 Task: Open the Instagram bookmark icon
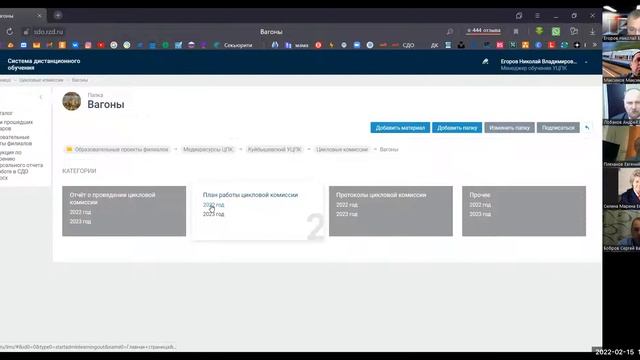88,45
